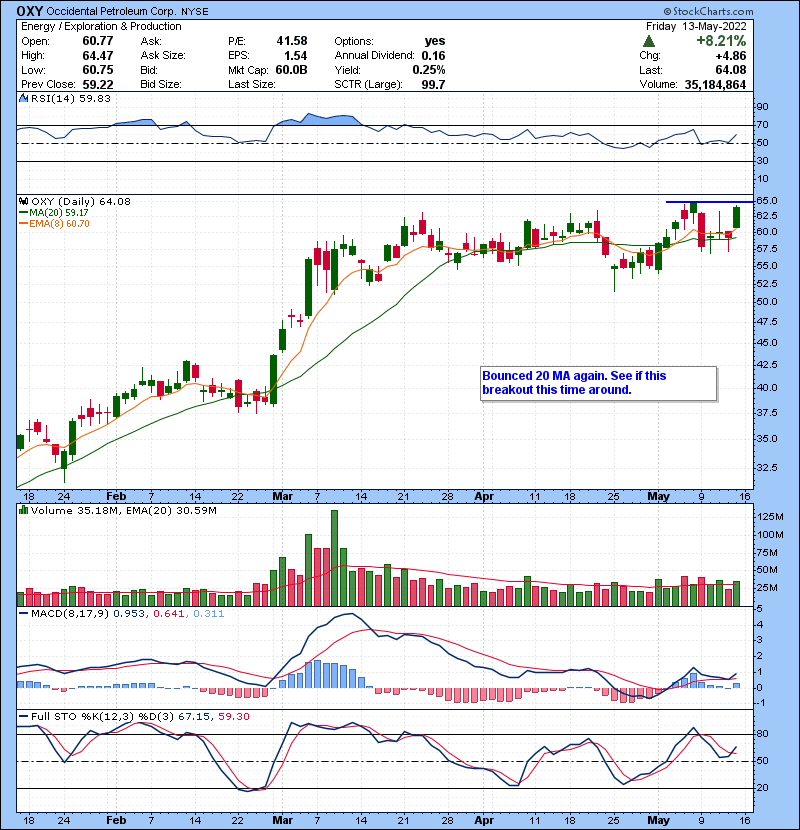Click the MACD(8,17,9) indicator label
The image size is (800, 830).
(x=70, y=614)
